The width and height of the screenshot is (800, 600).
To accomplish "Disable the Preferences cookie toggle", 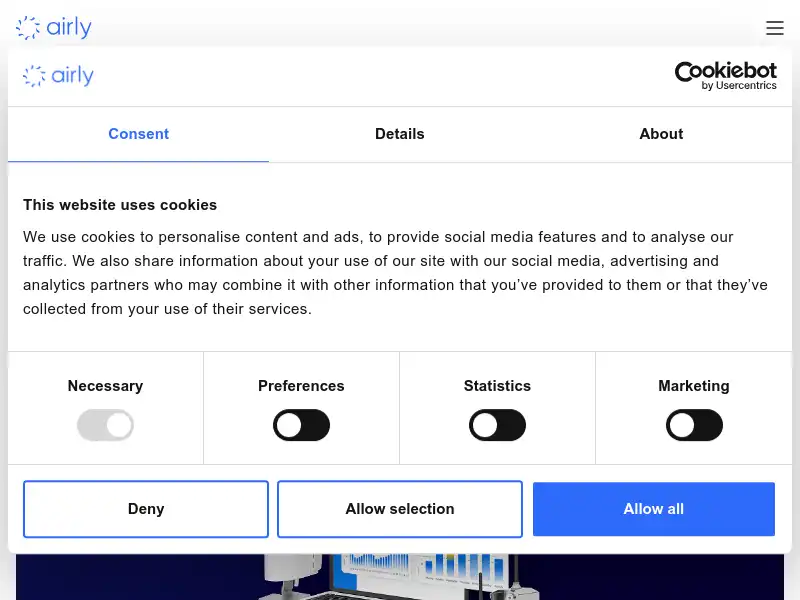I will [x=301, y=425].
